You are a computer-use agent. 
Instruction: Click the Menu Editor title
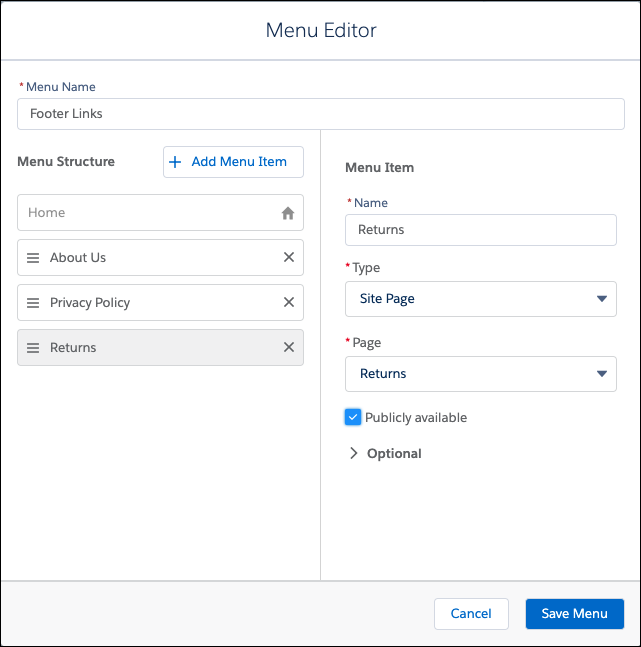[x=321, y=30]
